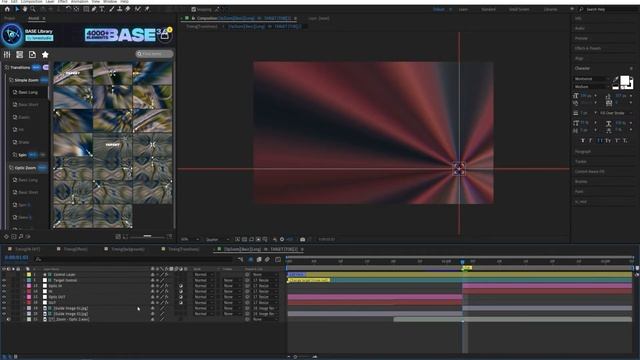
Task: Click the timeline graph editor icon
Action: point(278,260)
